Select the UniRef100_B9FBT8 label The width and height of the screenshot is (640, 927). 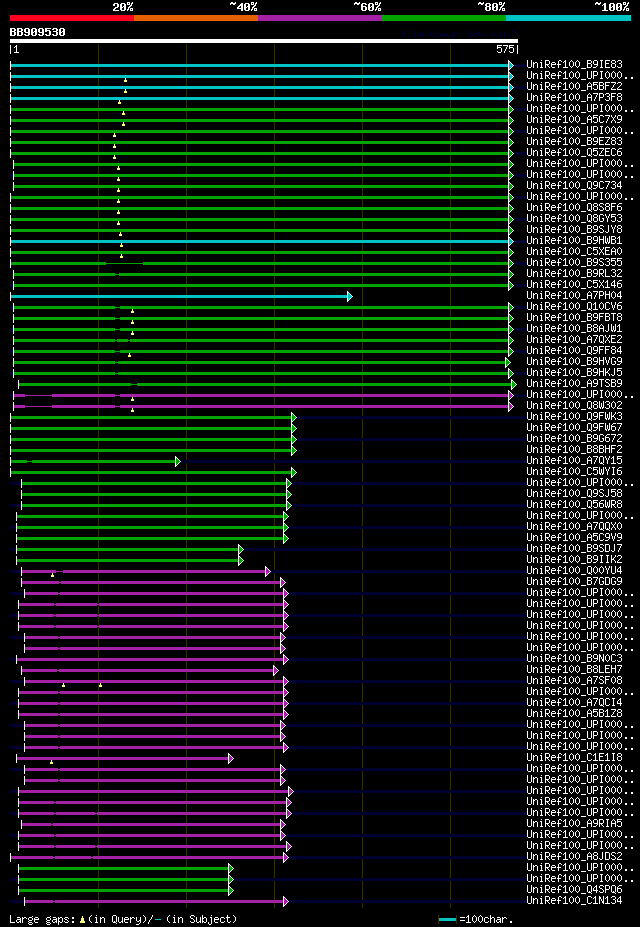tap(574, 317)
